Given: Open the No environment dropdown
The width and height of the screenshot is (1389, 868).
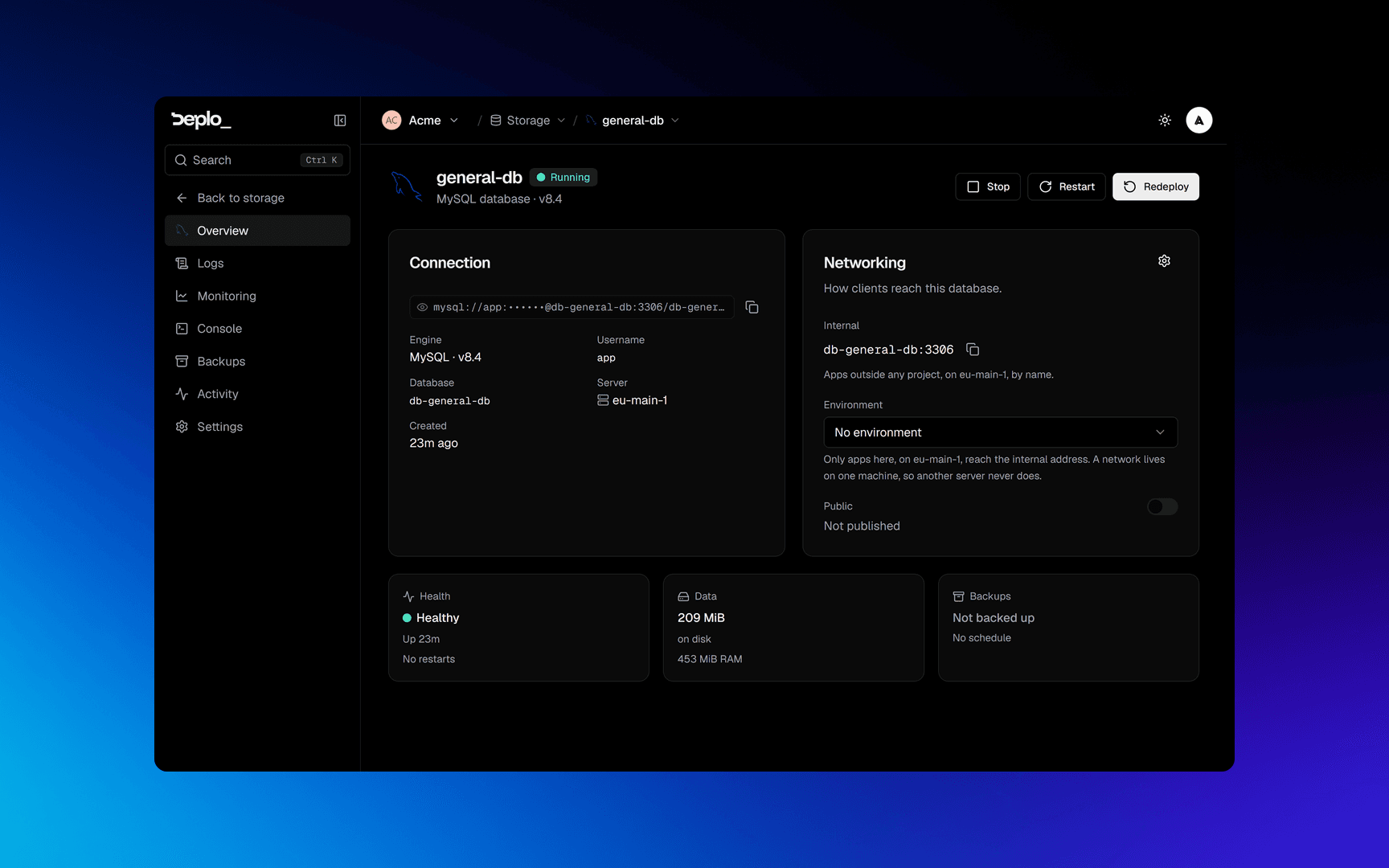Looking at the screenshot, I should point(1000,432).
